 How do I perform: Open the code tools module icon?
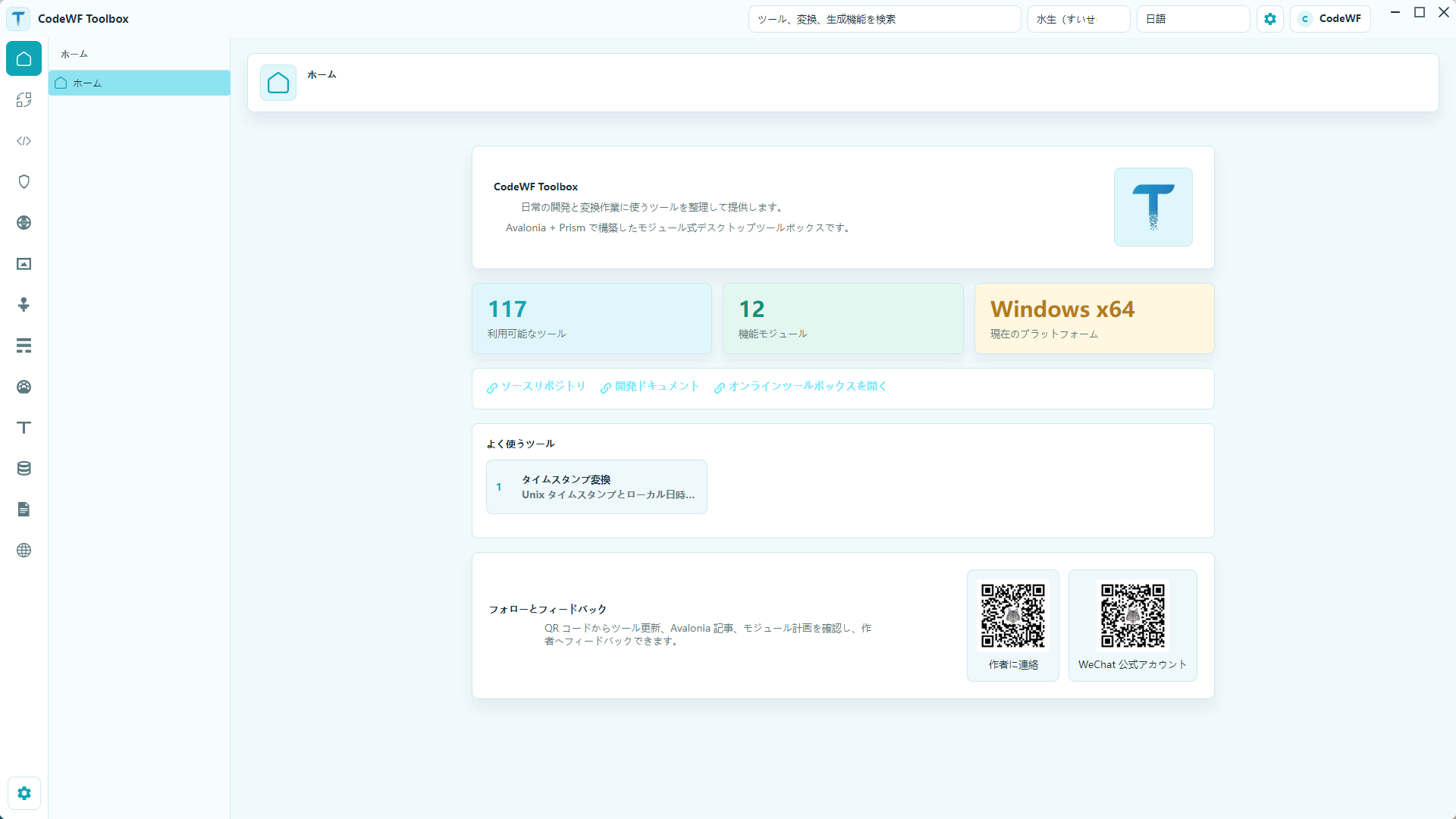tap(24, 140)
